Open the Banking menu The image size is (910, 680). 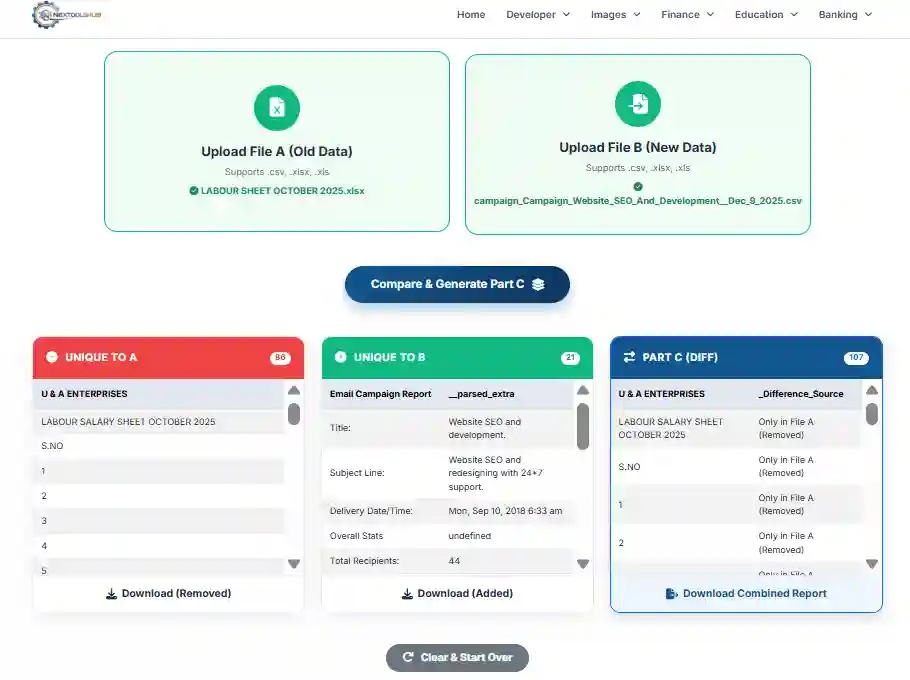845,15
